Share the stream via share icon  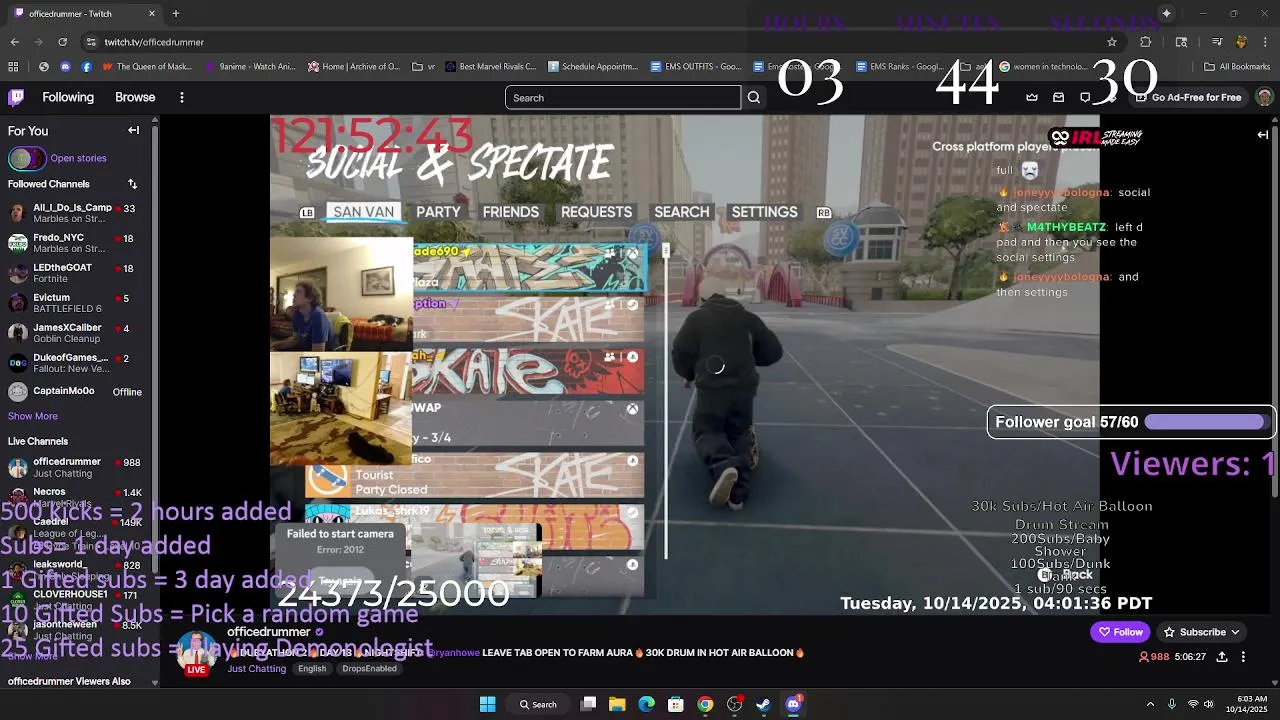[1222, 657]
